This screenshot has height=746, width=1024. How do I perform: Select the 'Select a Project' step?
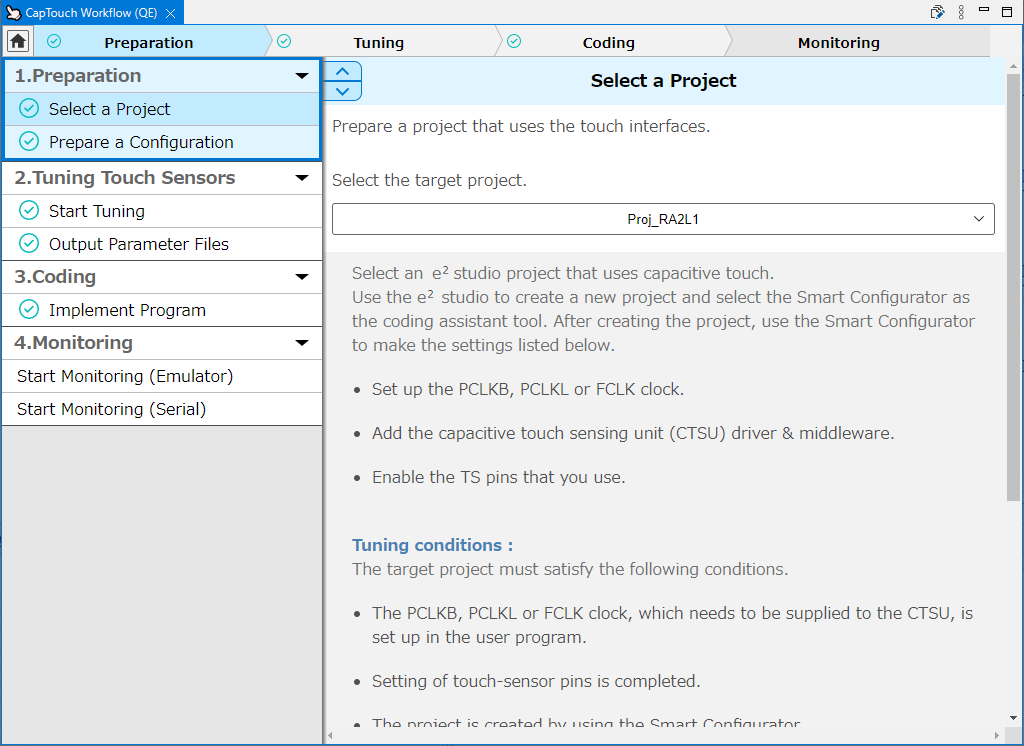[x=162, y=109]
